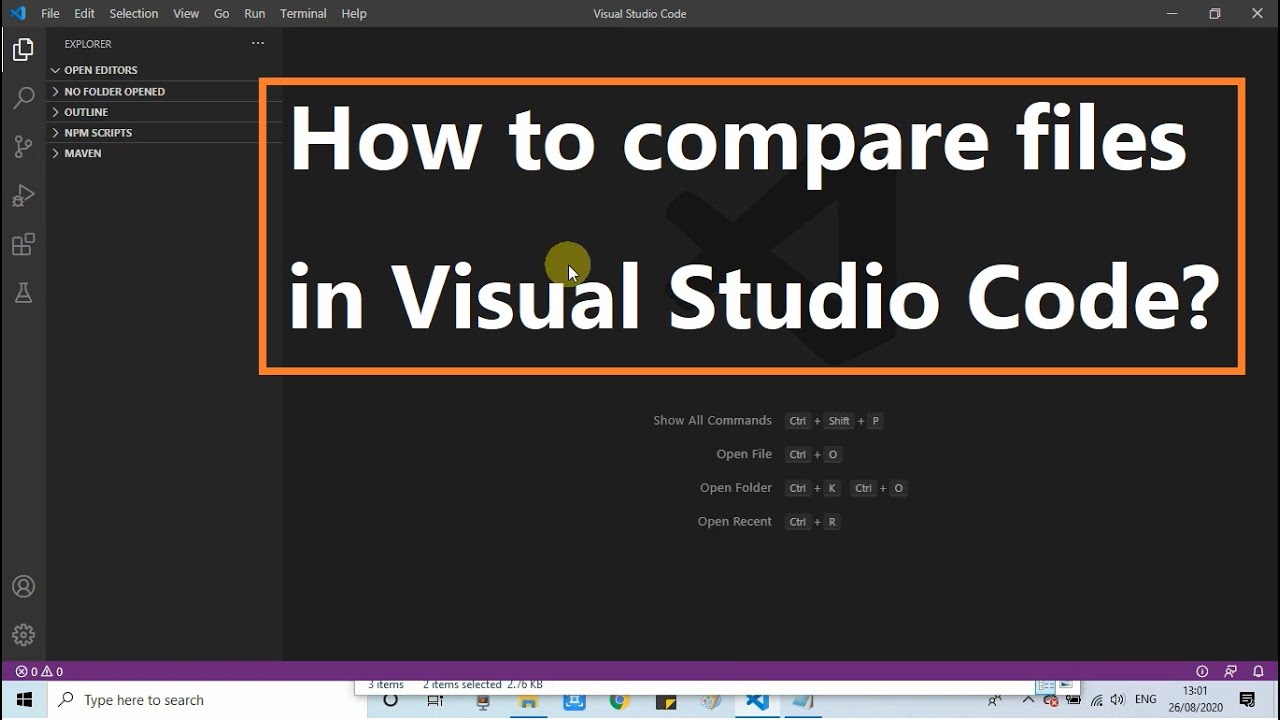Click the Show All Commands text
This screenshot has width=1280, height=720.
point(712,420)
